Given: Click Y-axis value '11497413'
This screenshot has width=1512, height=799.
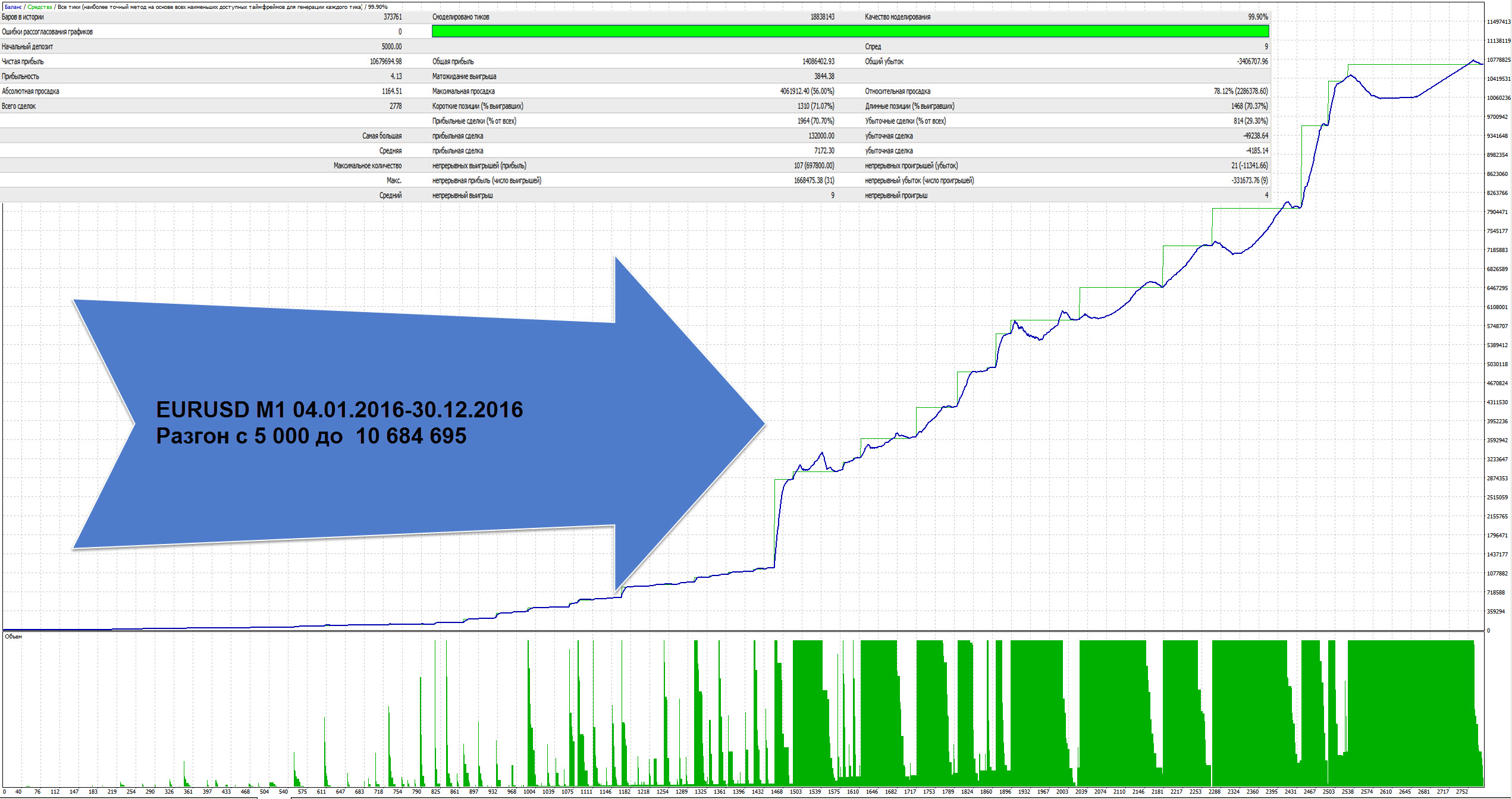Looking at the screenshot, I should click(1498, 22).
